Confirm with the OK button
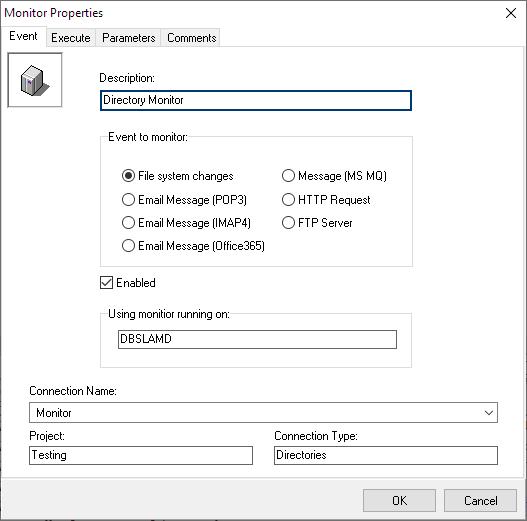This screenshot has width=527, height=521. pyautogui.click(x=399, y=500)
